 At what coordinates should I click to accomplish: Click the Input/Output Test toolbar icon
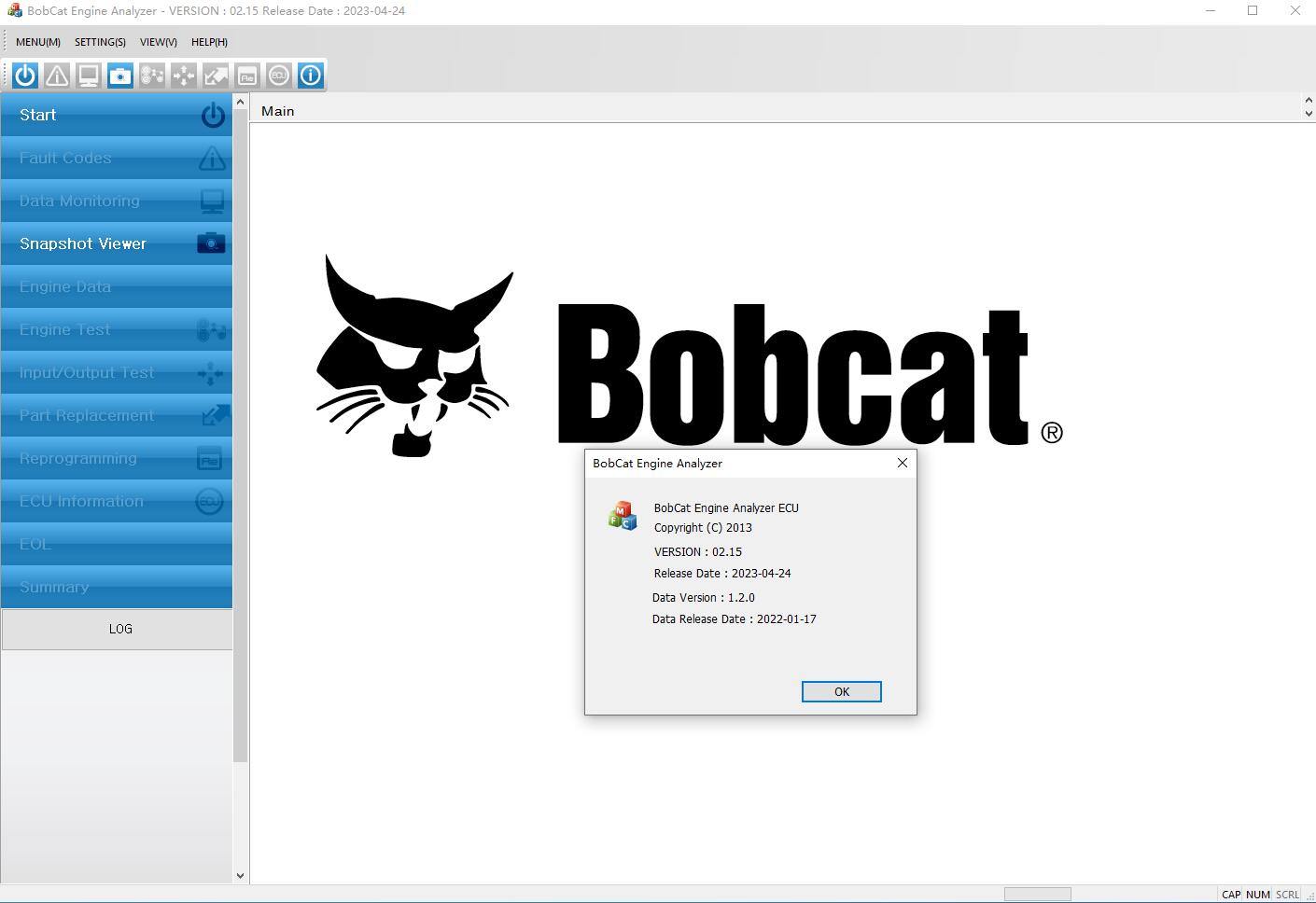(184, 76)
